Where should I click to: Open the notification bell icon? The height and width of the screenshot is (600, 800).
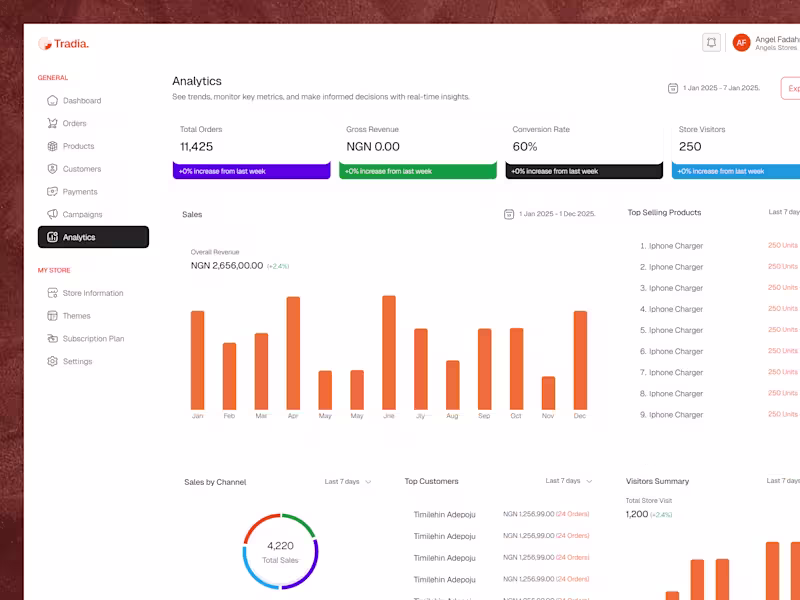tap(712, 42)
